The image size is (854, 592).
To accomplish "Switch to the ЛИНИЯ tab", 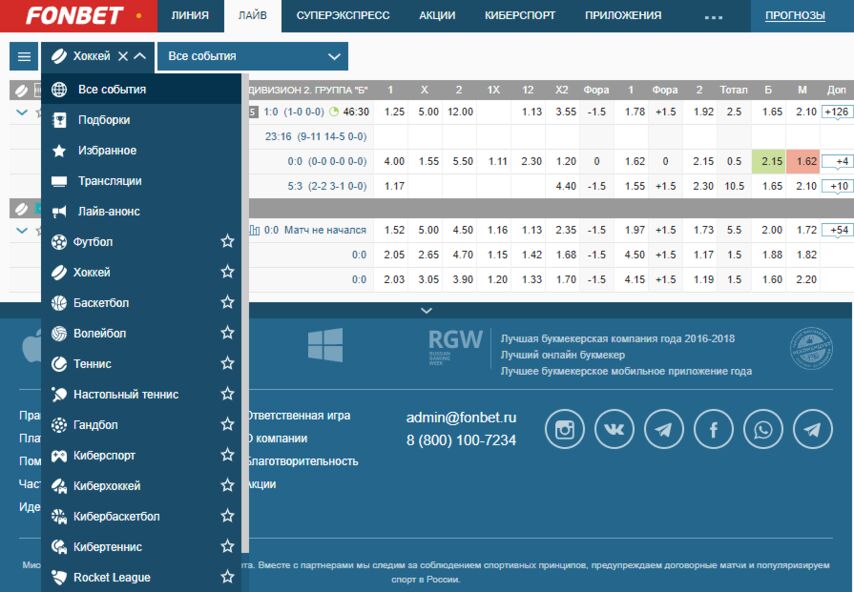I will pos(190,15).
